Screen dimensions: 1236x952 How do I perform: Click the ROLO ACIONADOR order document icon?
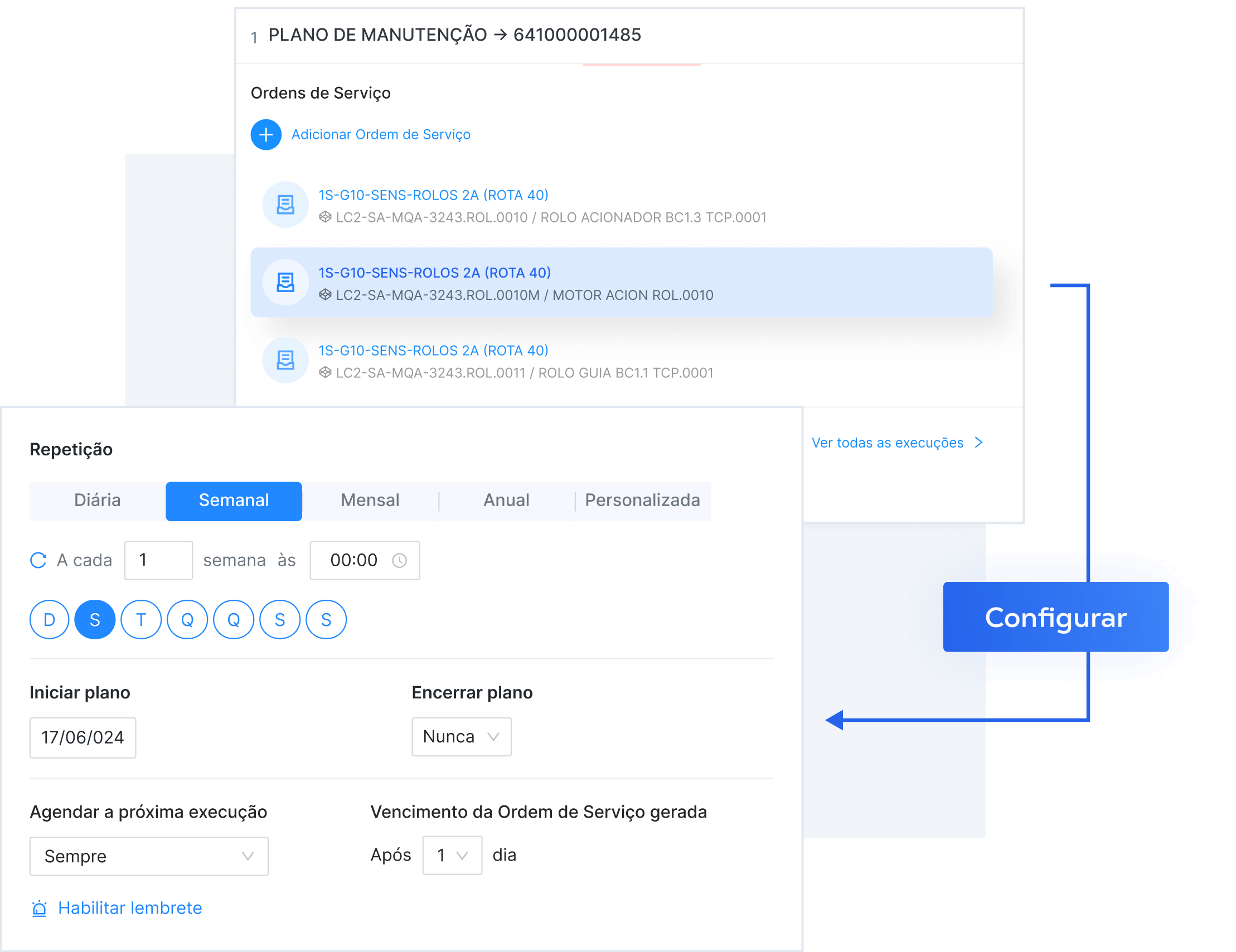285,205
